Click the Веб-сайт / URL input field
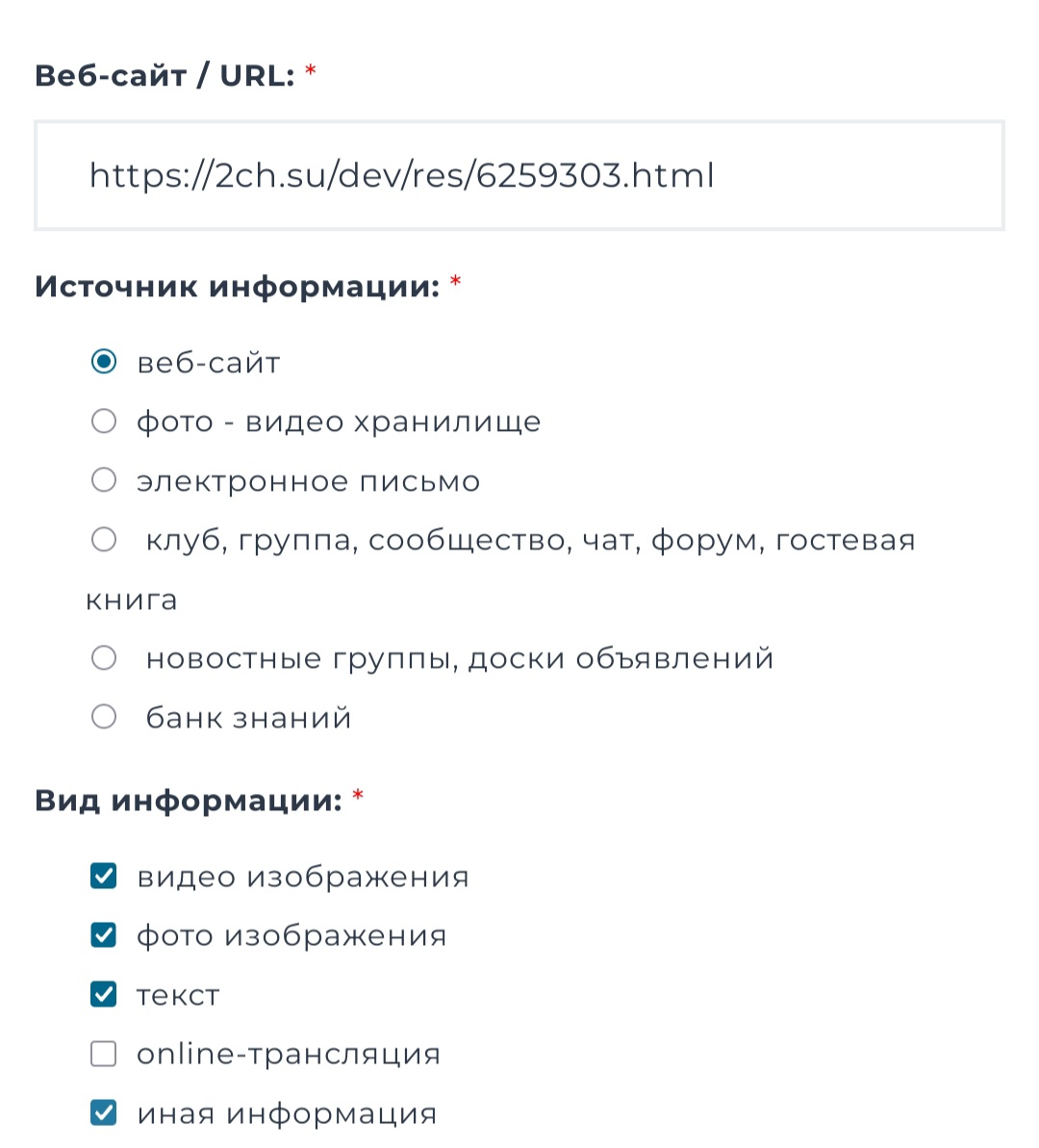1039x1148 pixels. click(519, 175)
